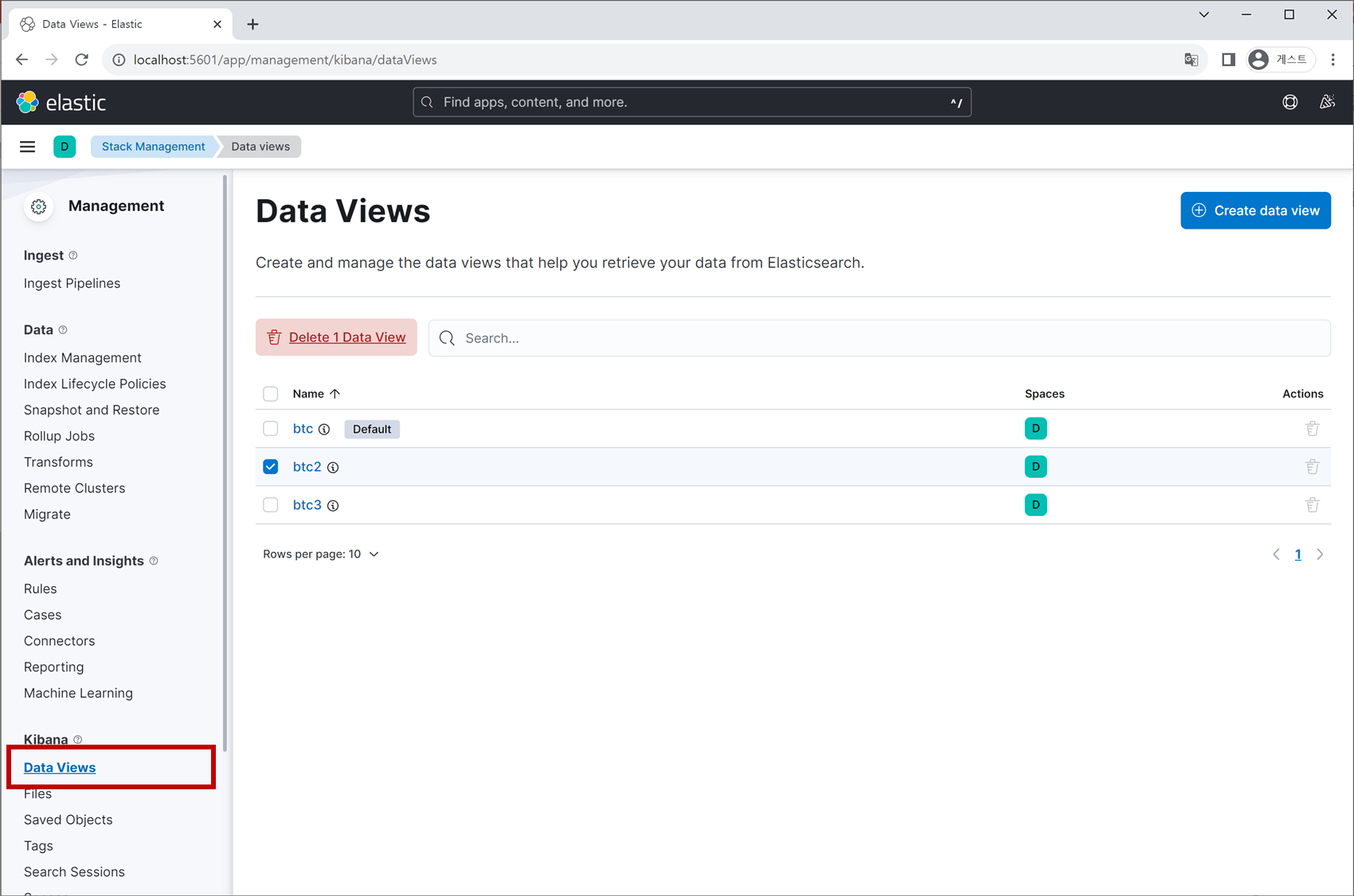Open Ingest Pipelines in sidebar
Viewport: 1354px width, 896px height.
pyautogui.click(x=72, y=284)
